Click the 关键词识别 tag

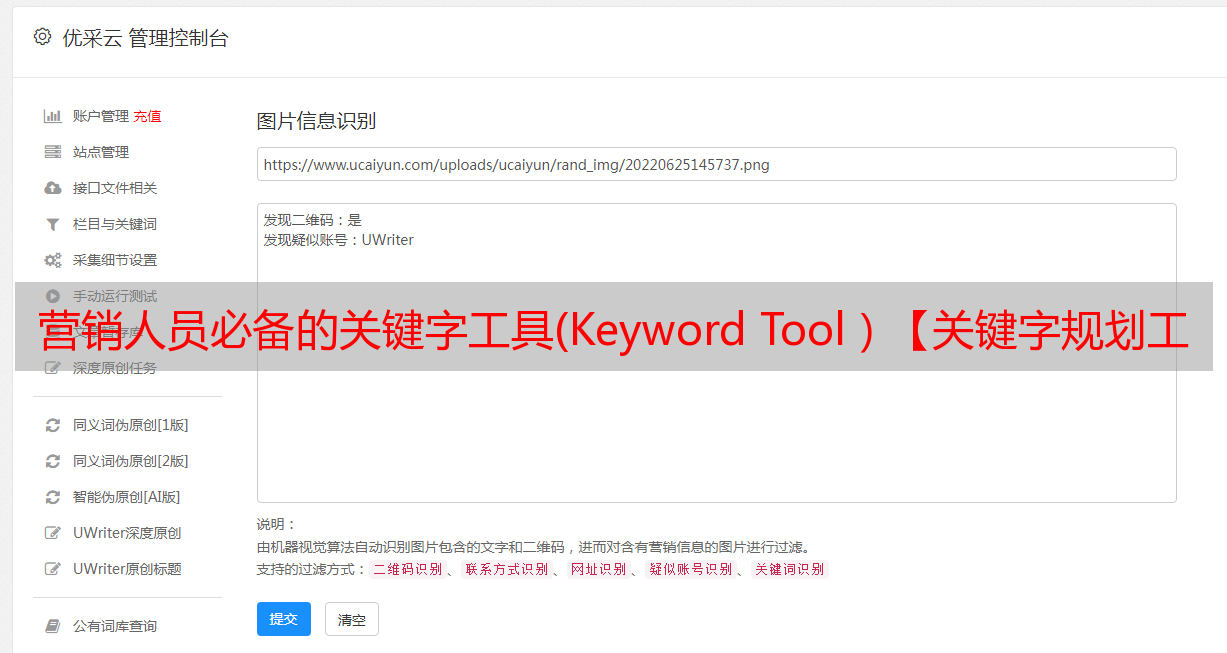click(x=790, y=569)
